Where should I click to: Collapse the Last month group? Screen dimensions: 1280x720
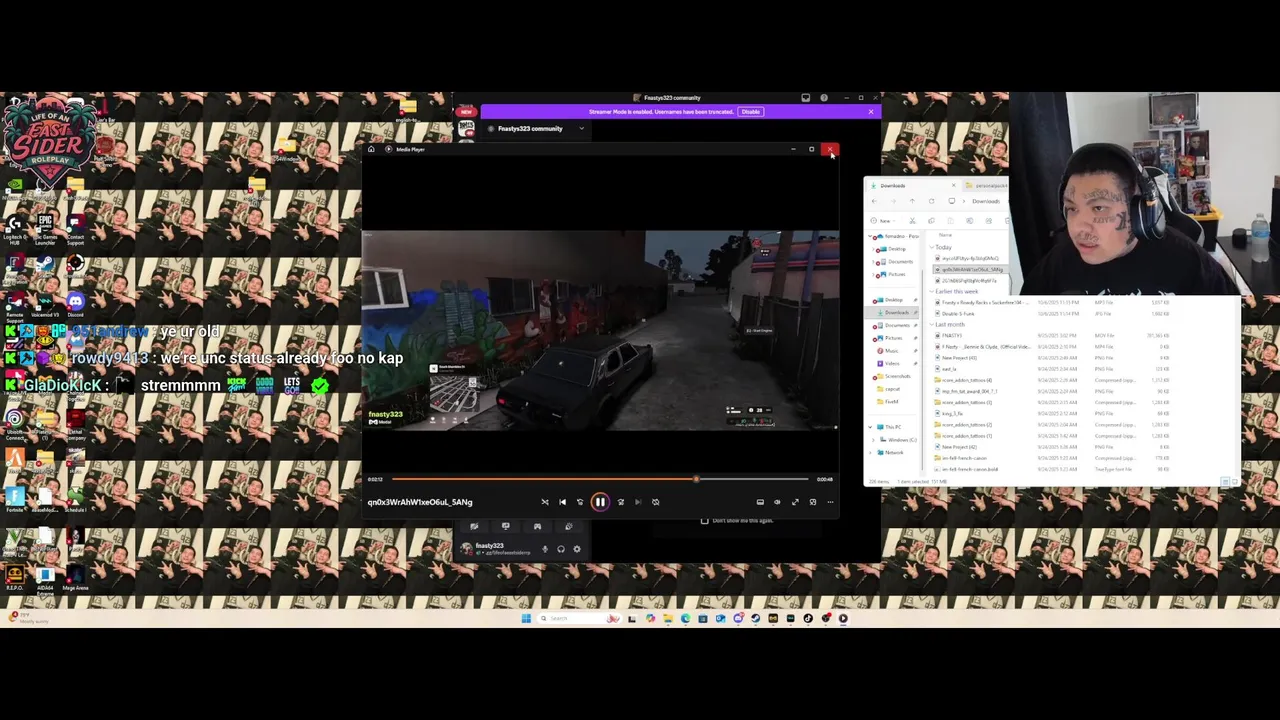click(932, 324)
